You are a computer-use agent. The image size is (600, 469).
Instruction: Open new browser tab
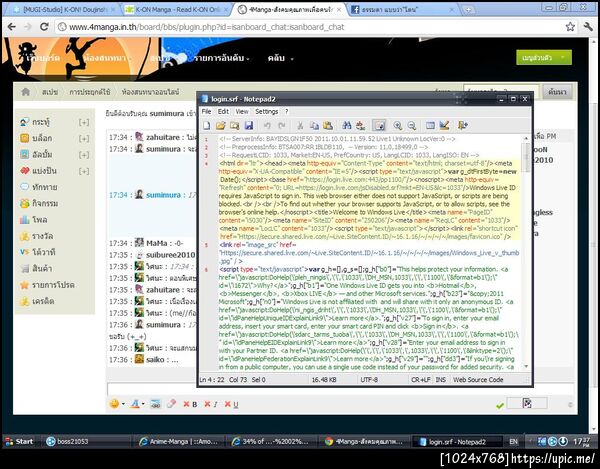click(468, 9)
